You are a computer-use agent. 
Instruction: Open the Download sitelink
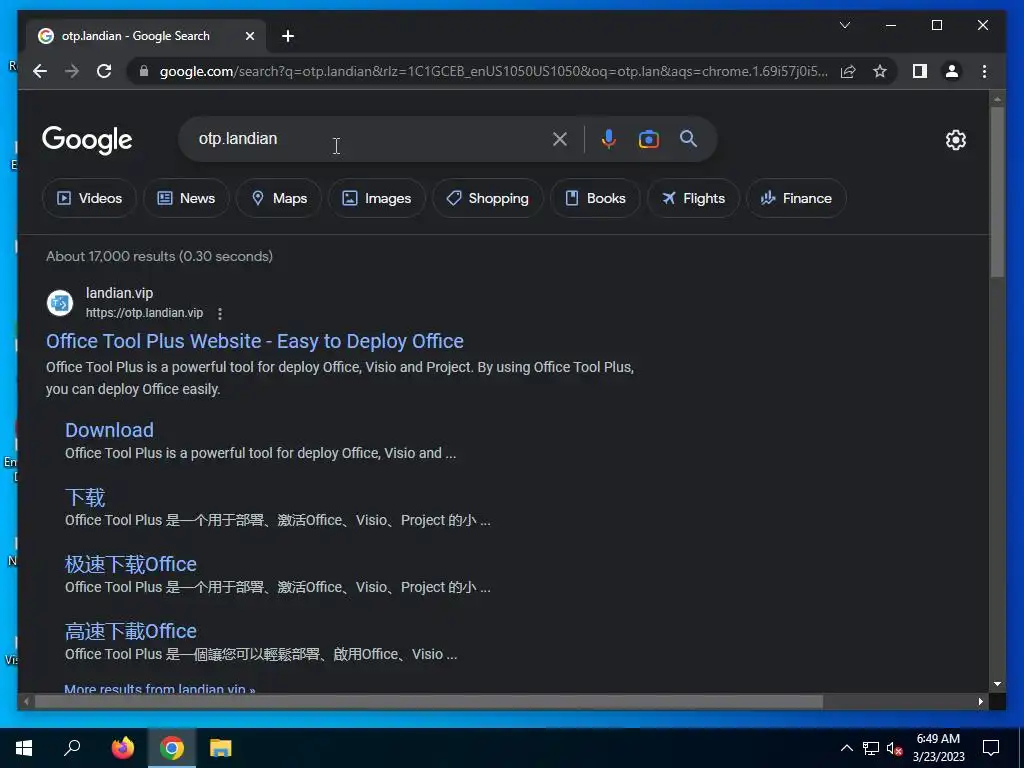tap(109, 430)
